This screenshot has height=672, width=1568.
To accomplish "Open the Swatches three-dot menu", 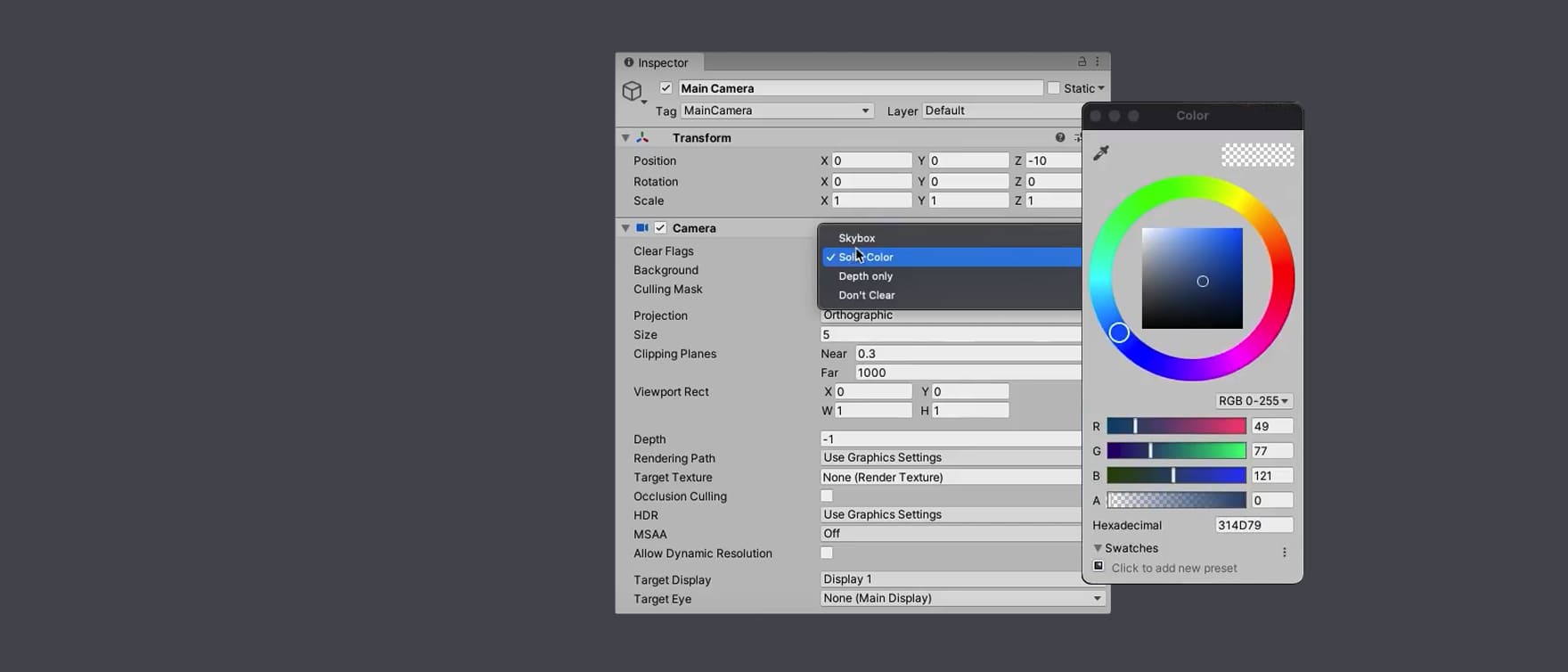I will 1284,553.
